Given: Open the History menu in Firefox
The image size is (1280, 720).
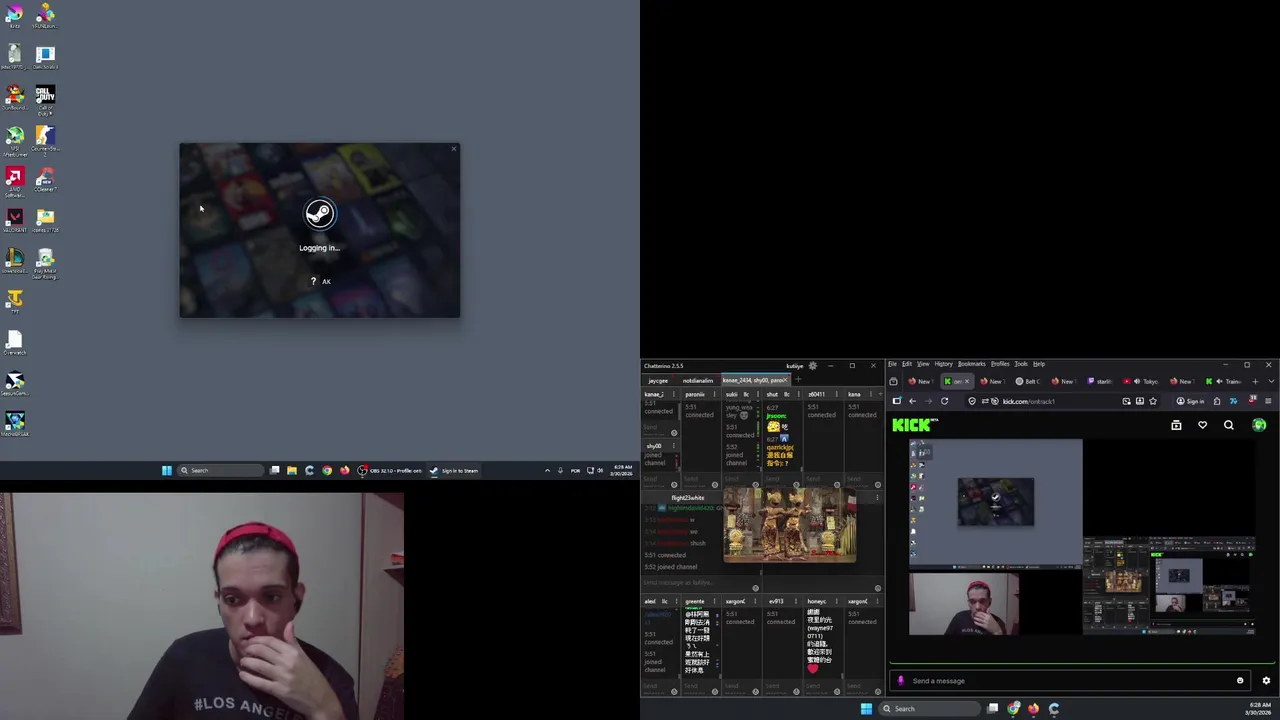Looking at the screenshot, I should click(x=943, y=364).
